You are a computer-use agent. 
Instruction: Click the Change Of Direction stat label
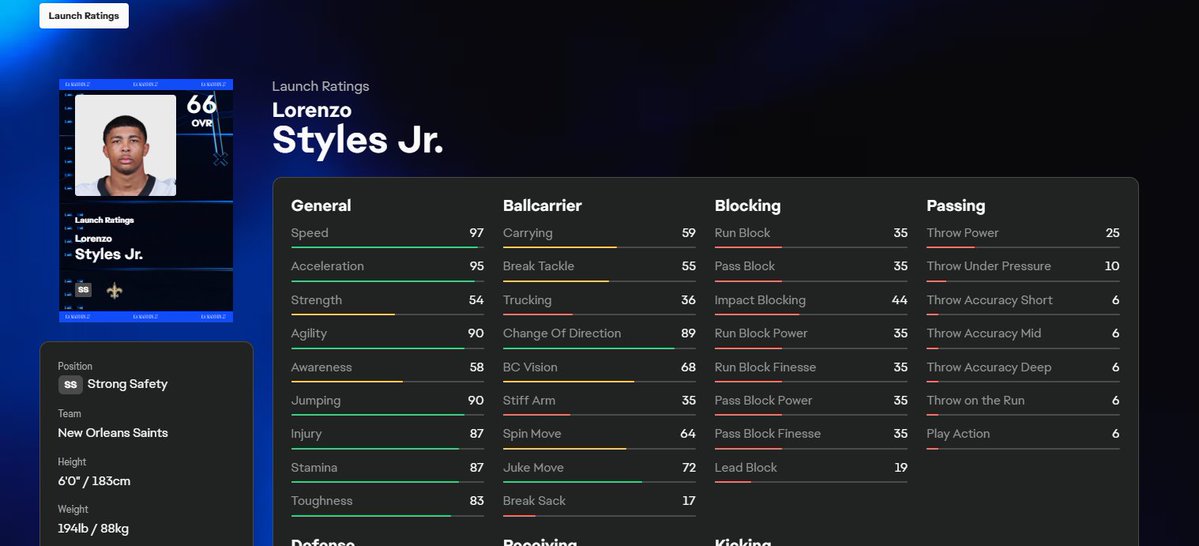point(562,333)
